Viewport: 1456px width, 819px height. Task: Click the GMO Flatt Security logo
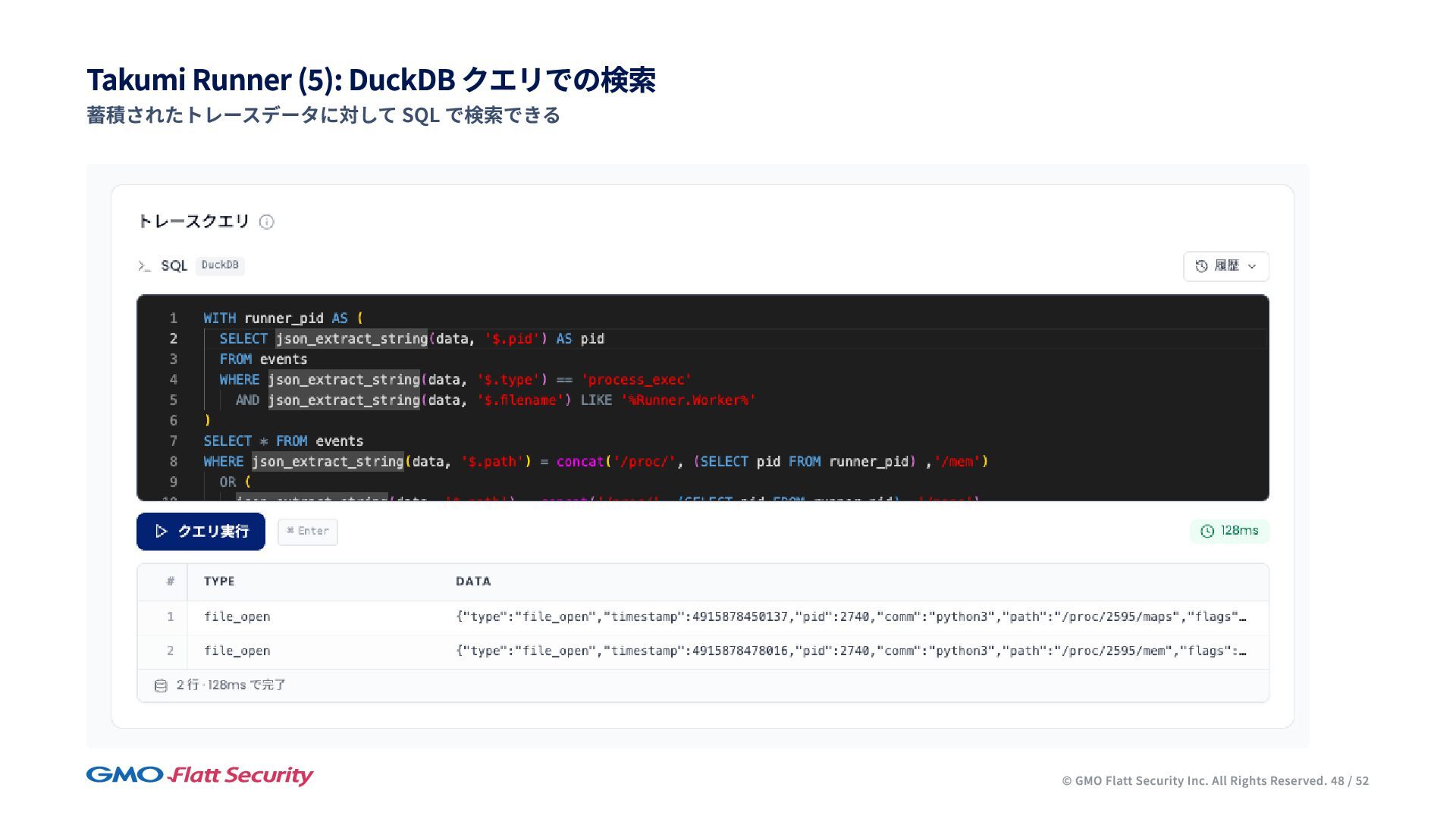tap(199, 775)
